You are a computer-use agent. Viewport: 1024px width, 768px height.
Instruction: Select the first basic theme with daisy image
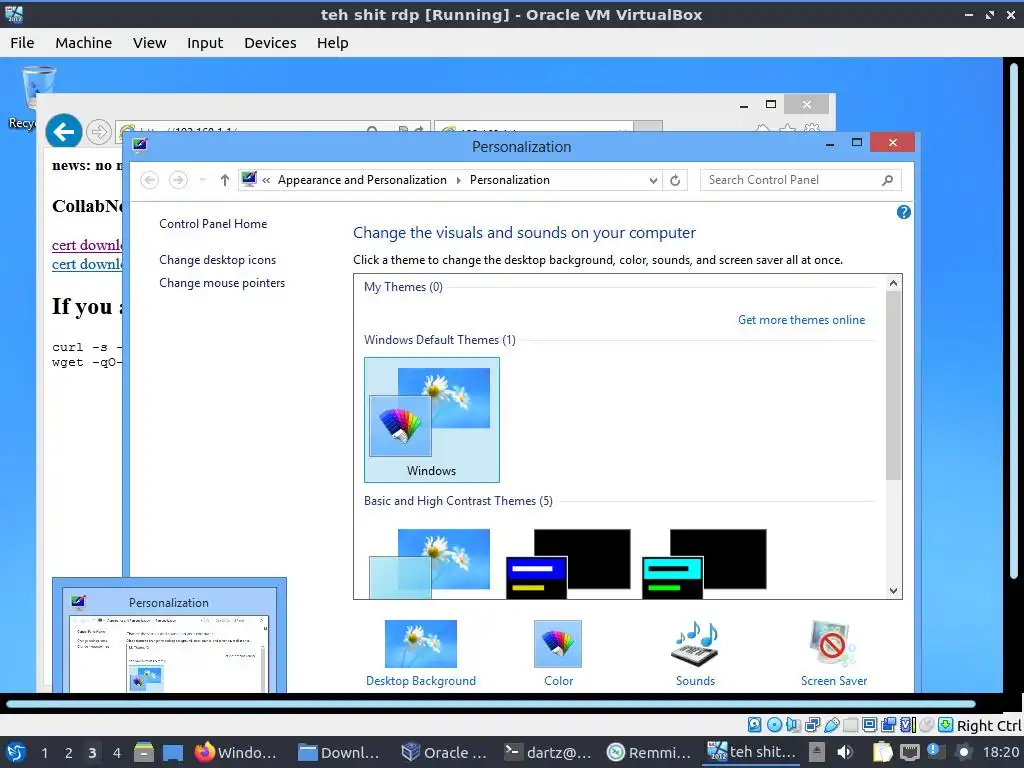[x=429, y=564]
